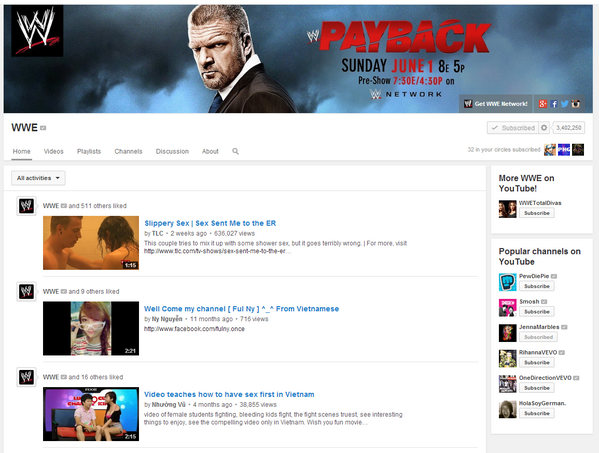Viewport: 599px width, 453px height.
Task: Open RihannaVEVO channel avatar
Action: [508, 358]
